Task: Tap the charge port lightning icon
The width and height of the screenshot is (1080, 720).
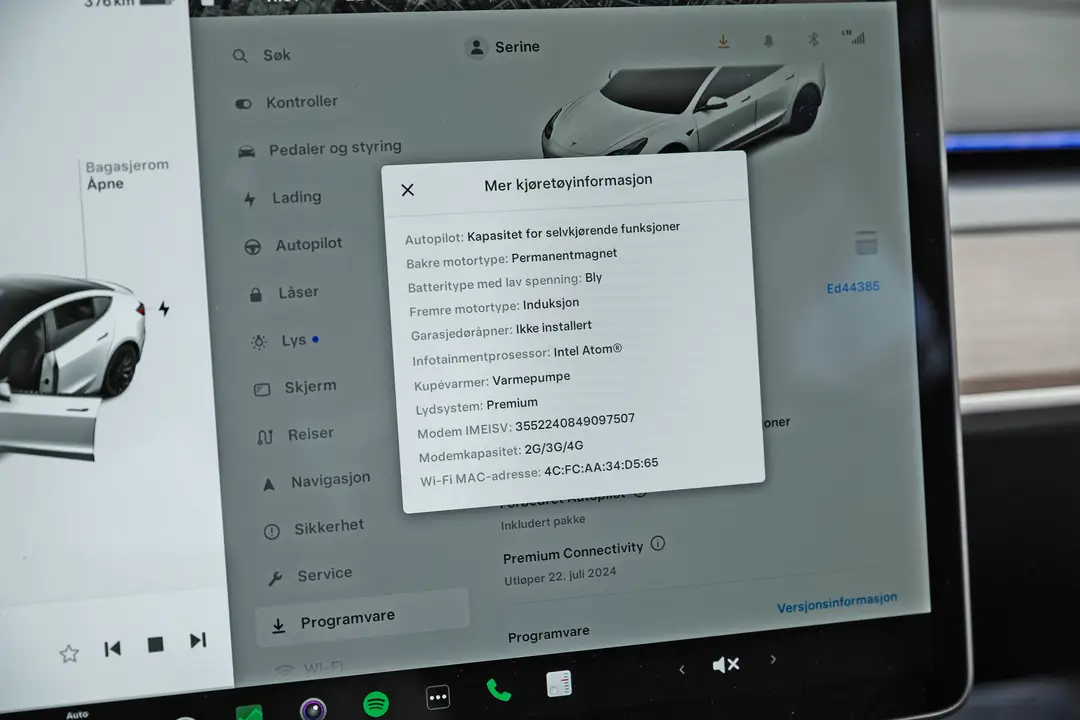Action: click(164, 308)
